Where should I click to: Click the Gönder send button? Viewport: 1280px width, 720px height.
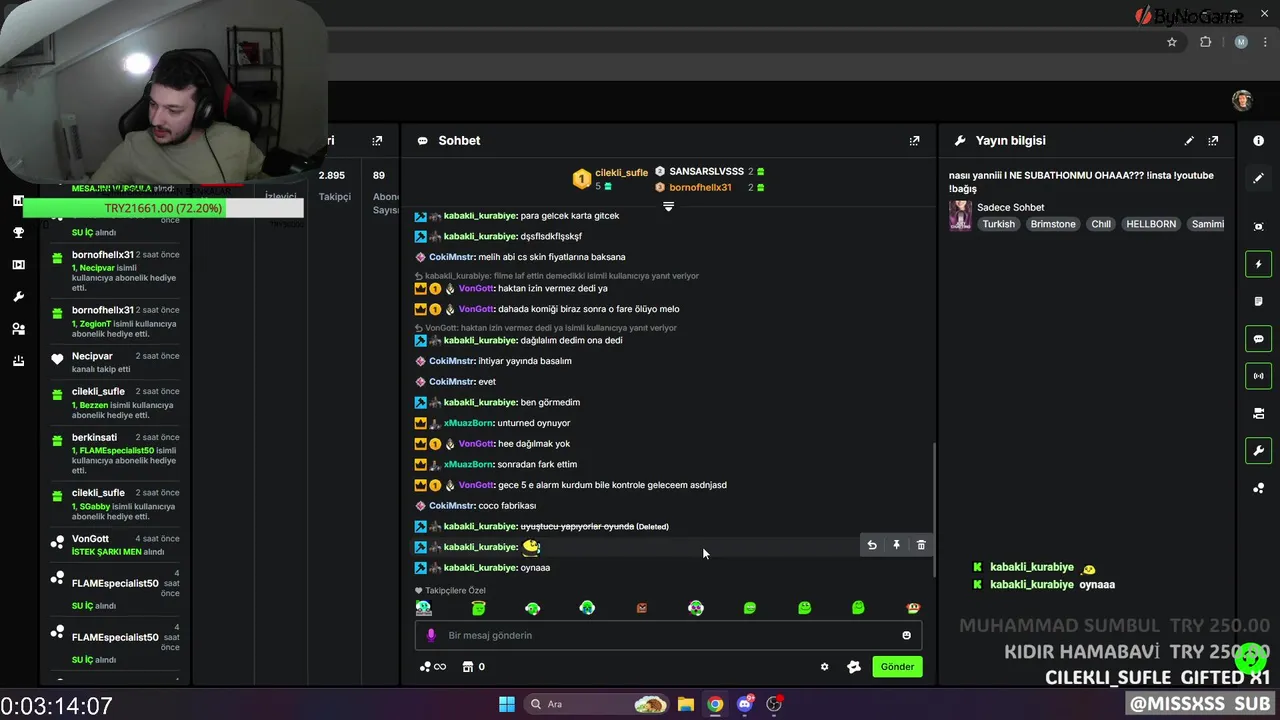897,667
